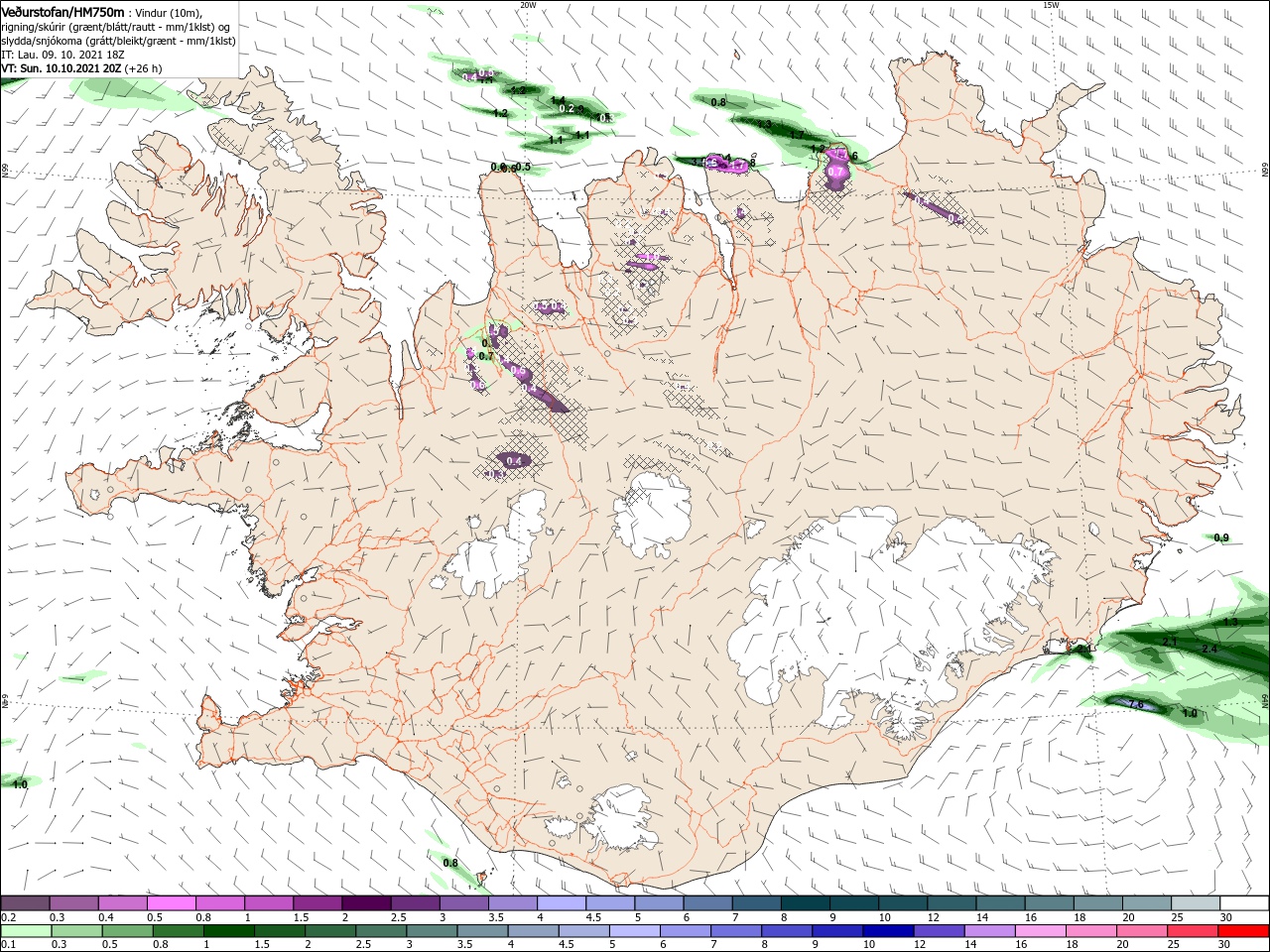Click the 20W longitude label
Screen dimensions: 1270x952
point(528,5)
